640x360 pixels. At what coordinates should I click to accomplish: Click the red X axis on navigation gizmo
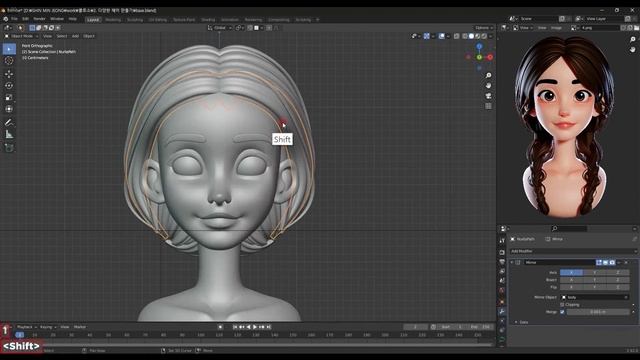pos(490,58)
